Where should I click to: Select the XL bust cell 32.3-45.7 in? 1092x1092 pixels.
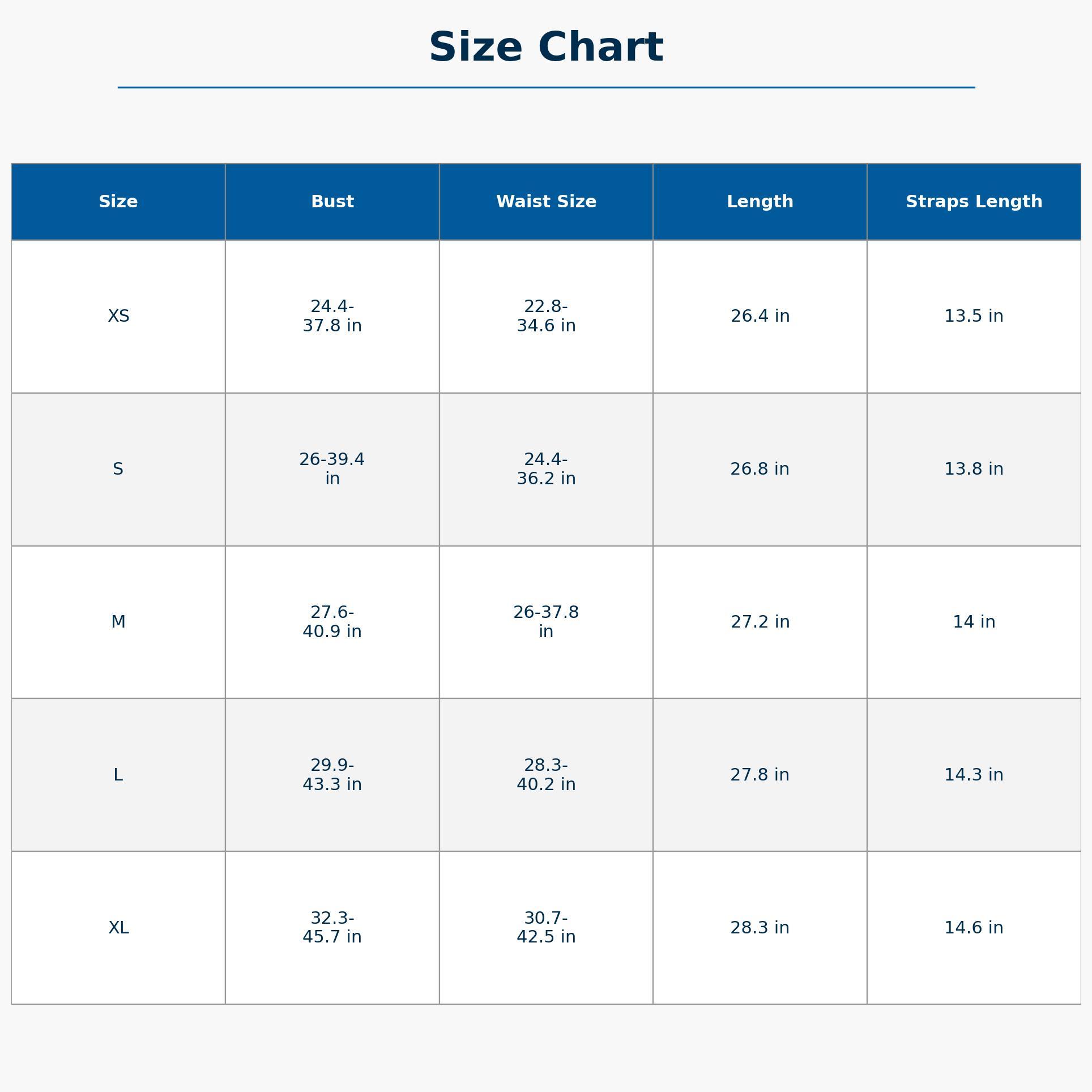tap(332, 928)
